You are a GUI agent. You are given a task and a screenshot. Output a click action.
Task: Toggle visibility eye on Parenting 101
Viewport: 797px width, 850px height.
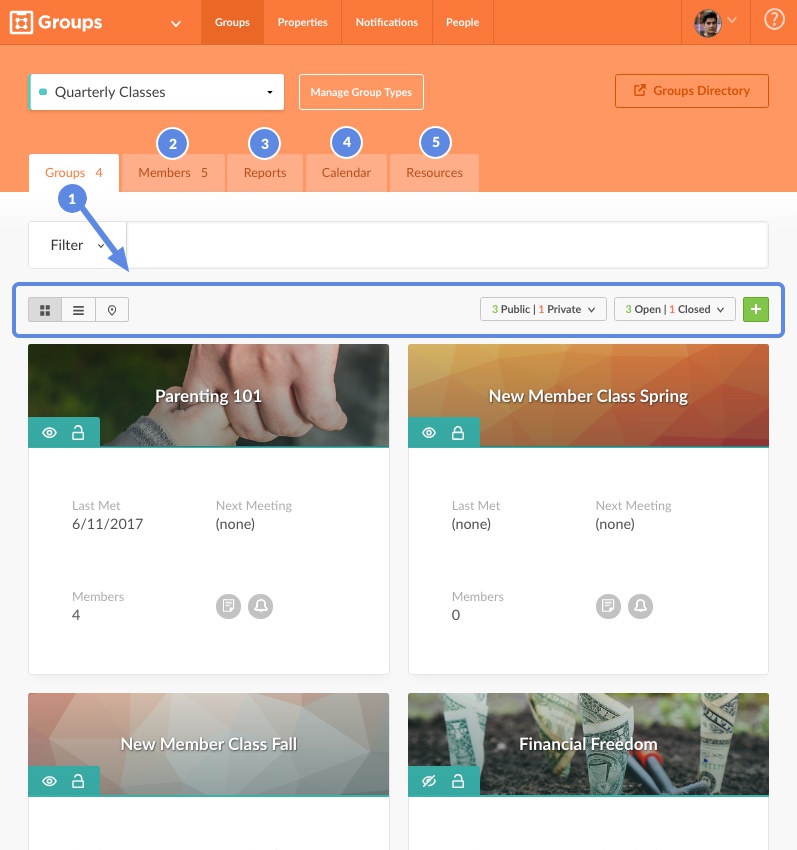pyautogui.click(x=49, y=433)
